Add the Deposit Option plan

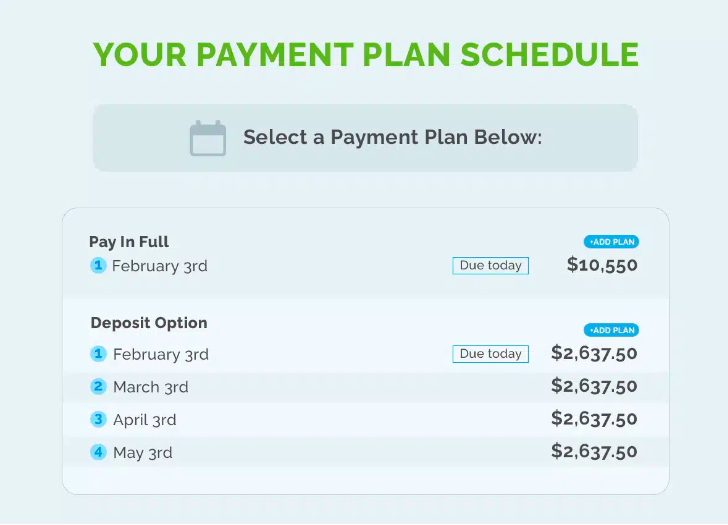(611, 330)
